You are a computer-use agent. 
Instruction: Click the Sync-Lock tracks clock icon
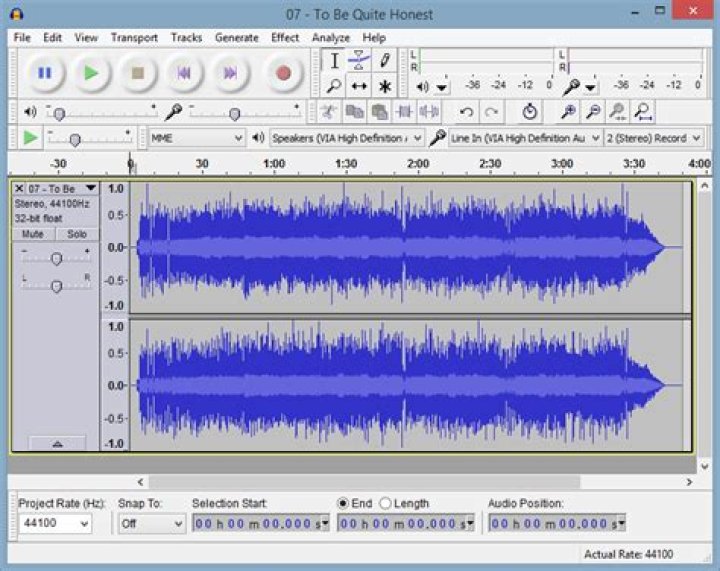pos(530,112)
